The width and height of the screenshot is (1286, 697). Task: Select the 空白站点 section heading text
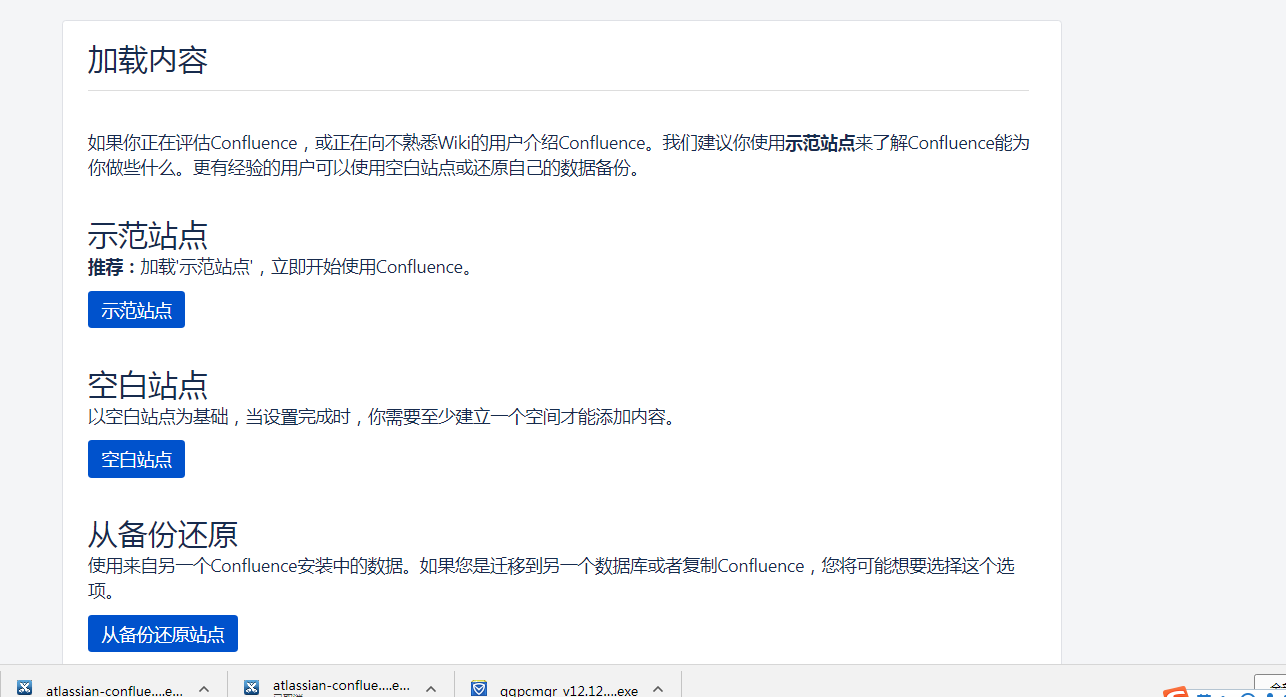147,384
